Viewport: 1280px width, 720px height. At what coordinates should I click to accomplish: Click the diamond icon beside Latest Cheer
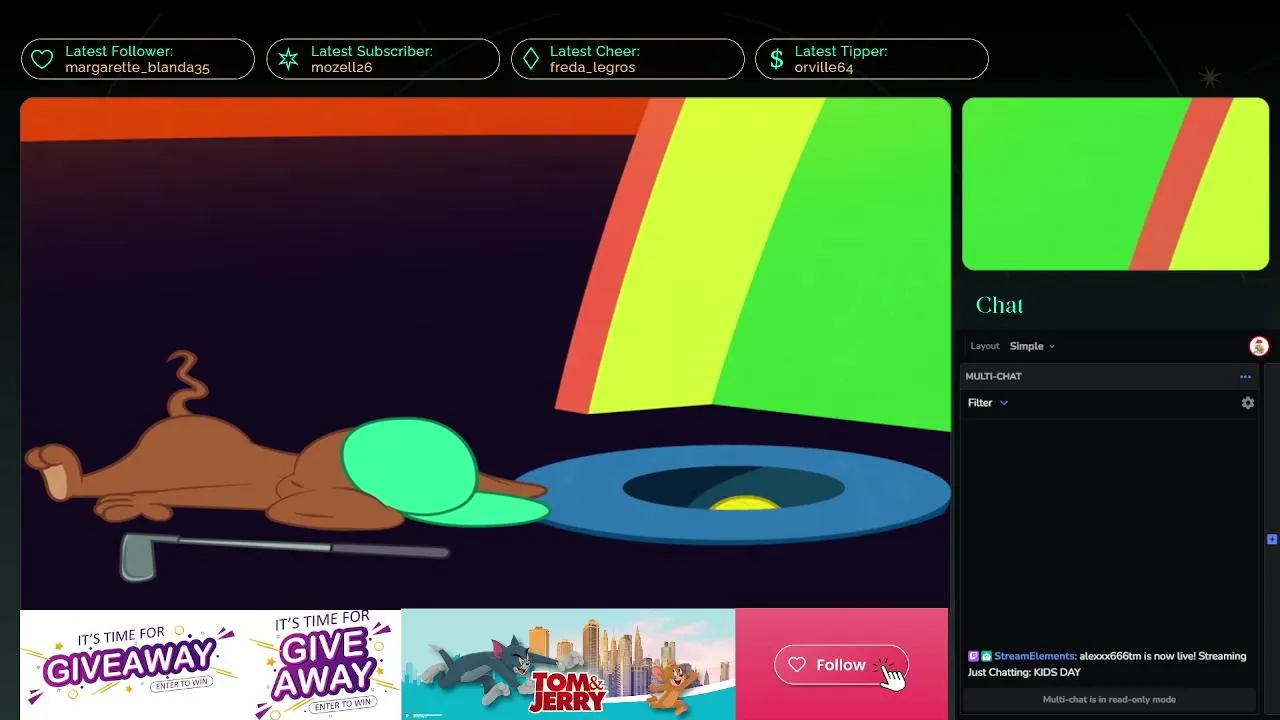pos(531,60)
